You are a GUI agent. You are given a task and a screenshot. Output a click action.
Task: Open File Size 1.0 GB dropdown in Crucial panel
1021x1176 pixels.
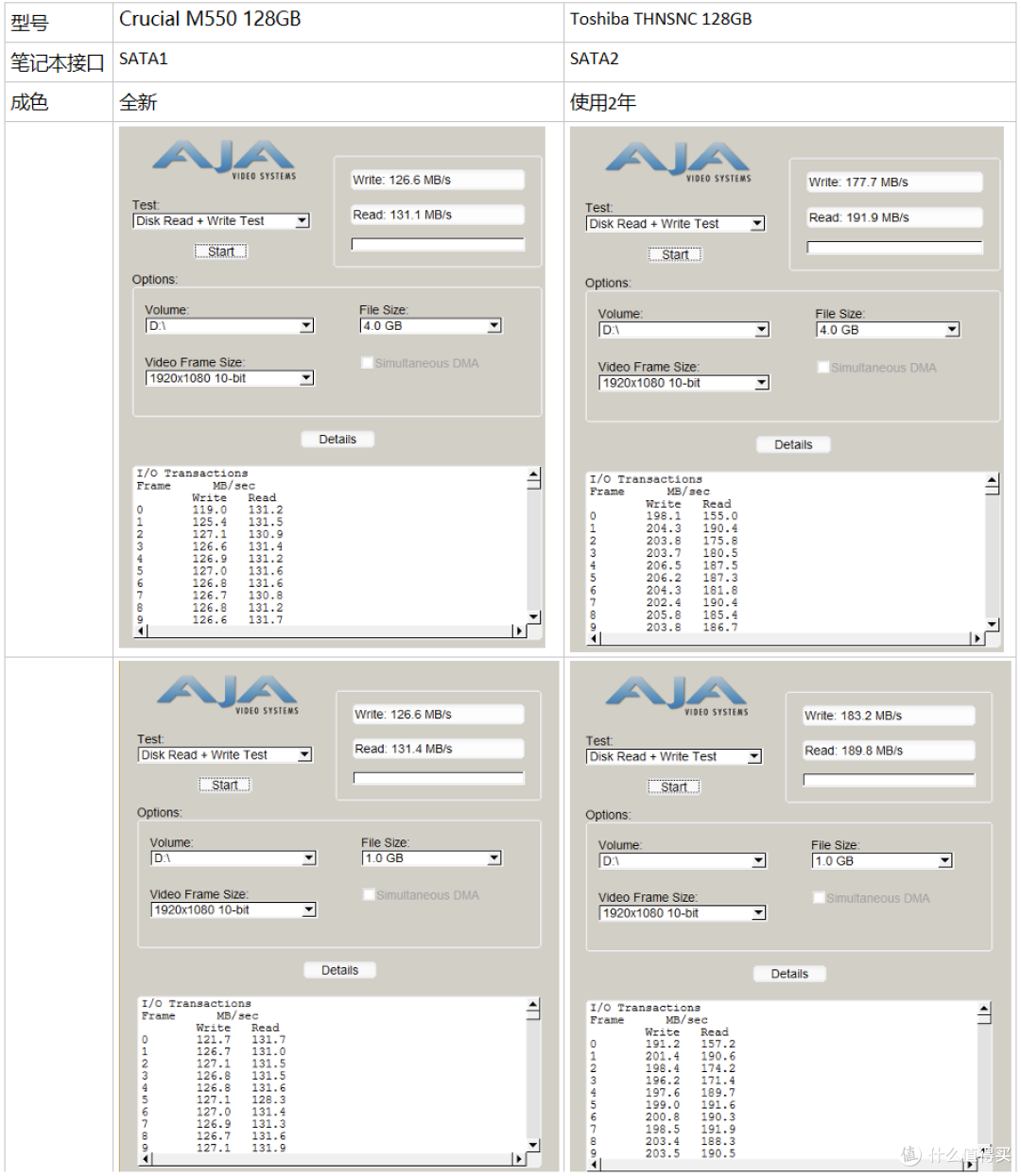coord(432,858)
